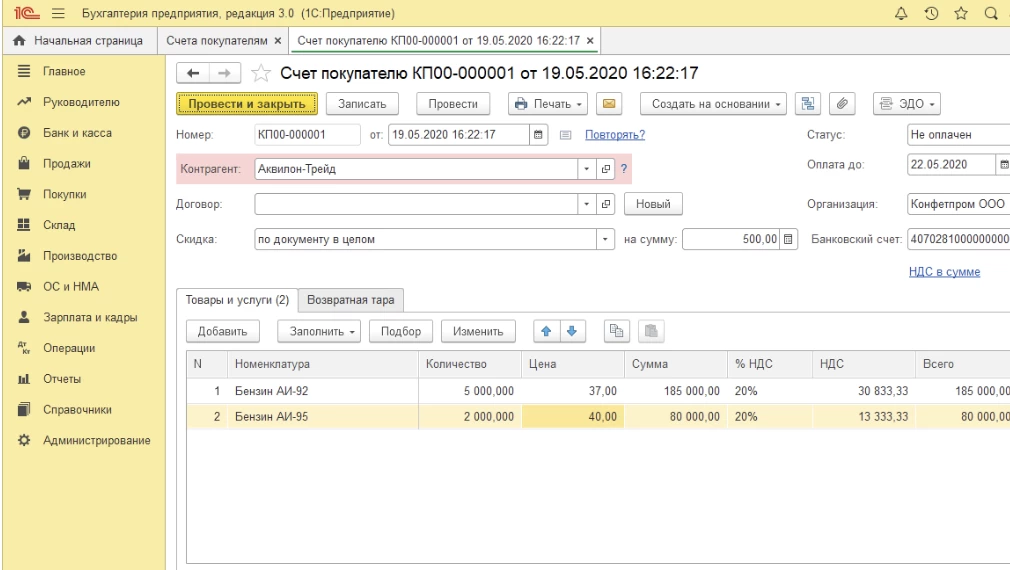Expand the Скидка dropdown arrow
The width and height of the screenshot is (1010, 570).
[605, 239]
